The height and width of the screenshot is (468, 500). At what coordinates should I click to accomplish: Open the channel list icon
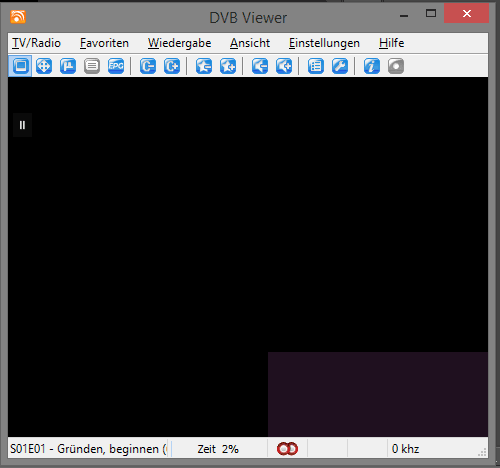(x=316, y=66)
